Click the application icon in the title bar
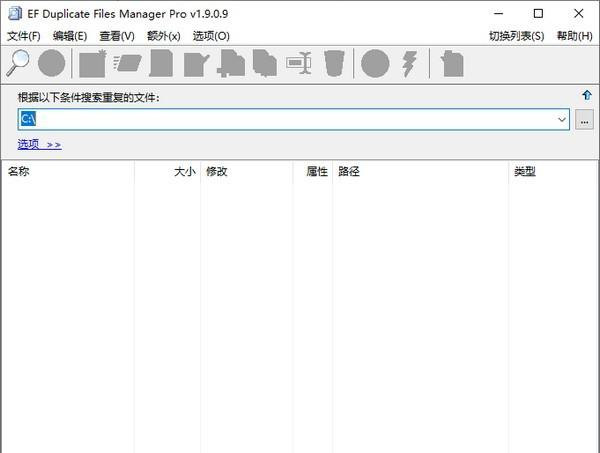 pyautogui.click(x=15, y=14)
